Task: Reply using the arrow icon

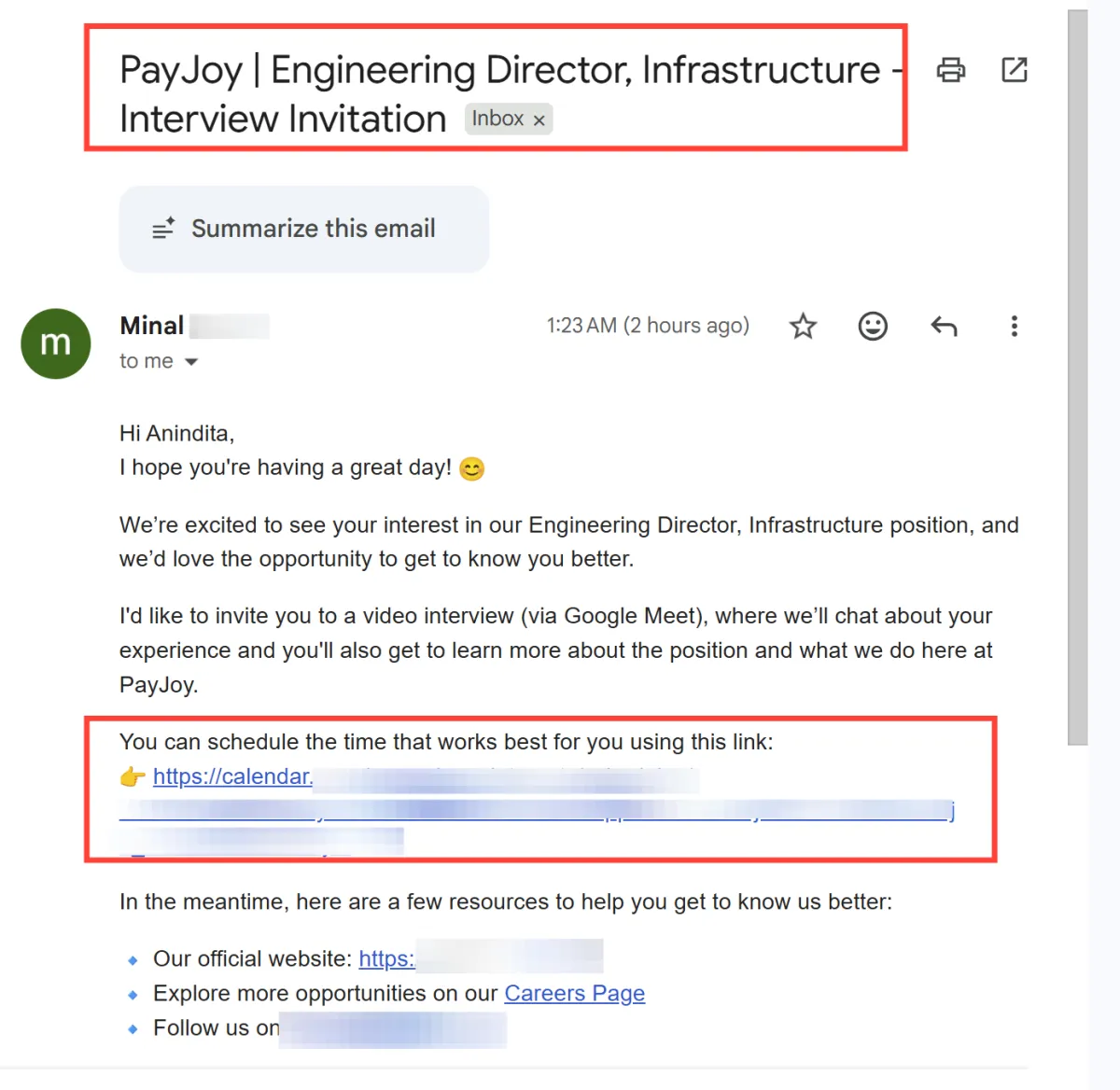Action: click(x=944, y=326)
